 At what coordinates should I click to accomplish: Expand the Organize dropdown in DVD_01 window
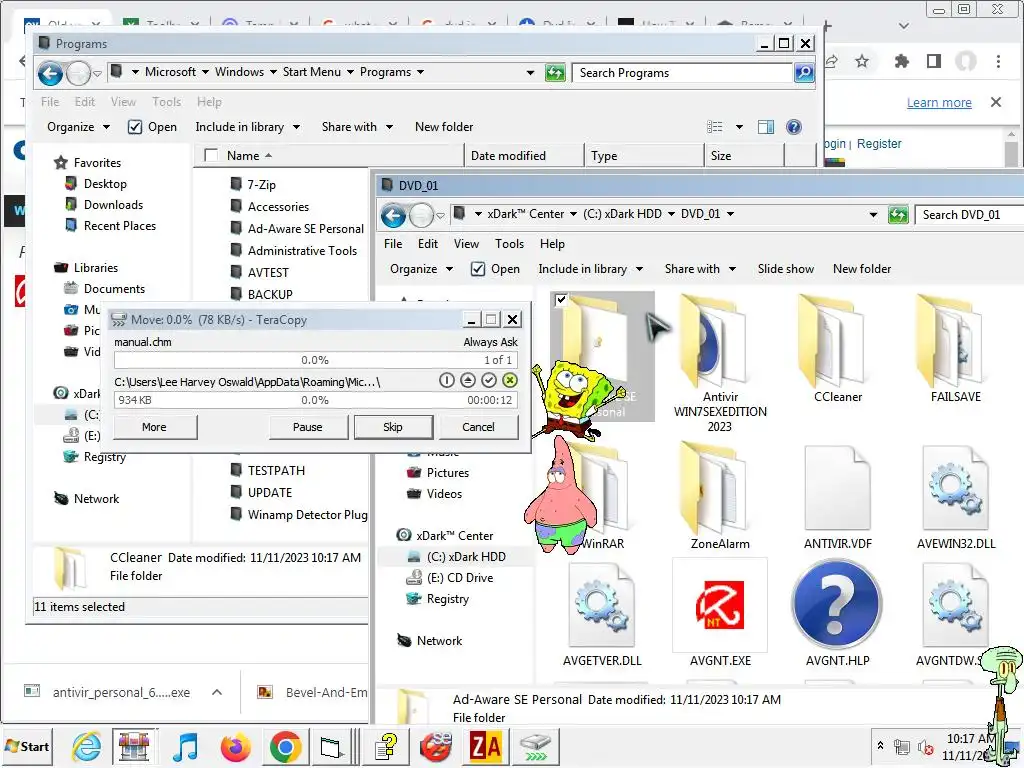[421, 269]
